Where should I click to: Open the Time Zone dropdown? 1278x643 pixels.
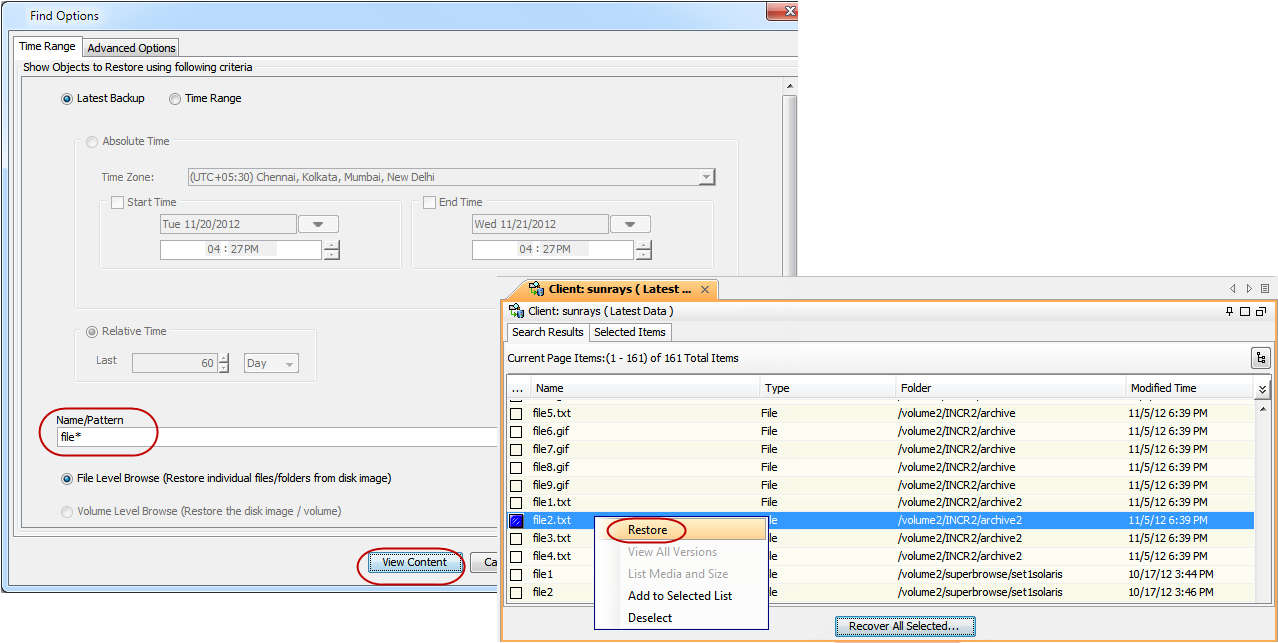[707, 177]
